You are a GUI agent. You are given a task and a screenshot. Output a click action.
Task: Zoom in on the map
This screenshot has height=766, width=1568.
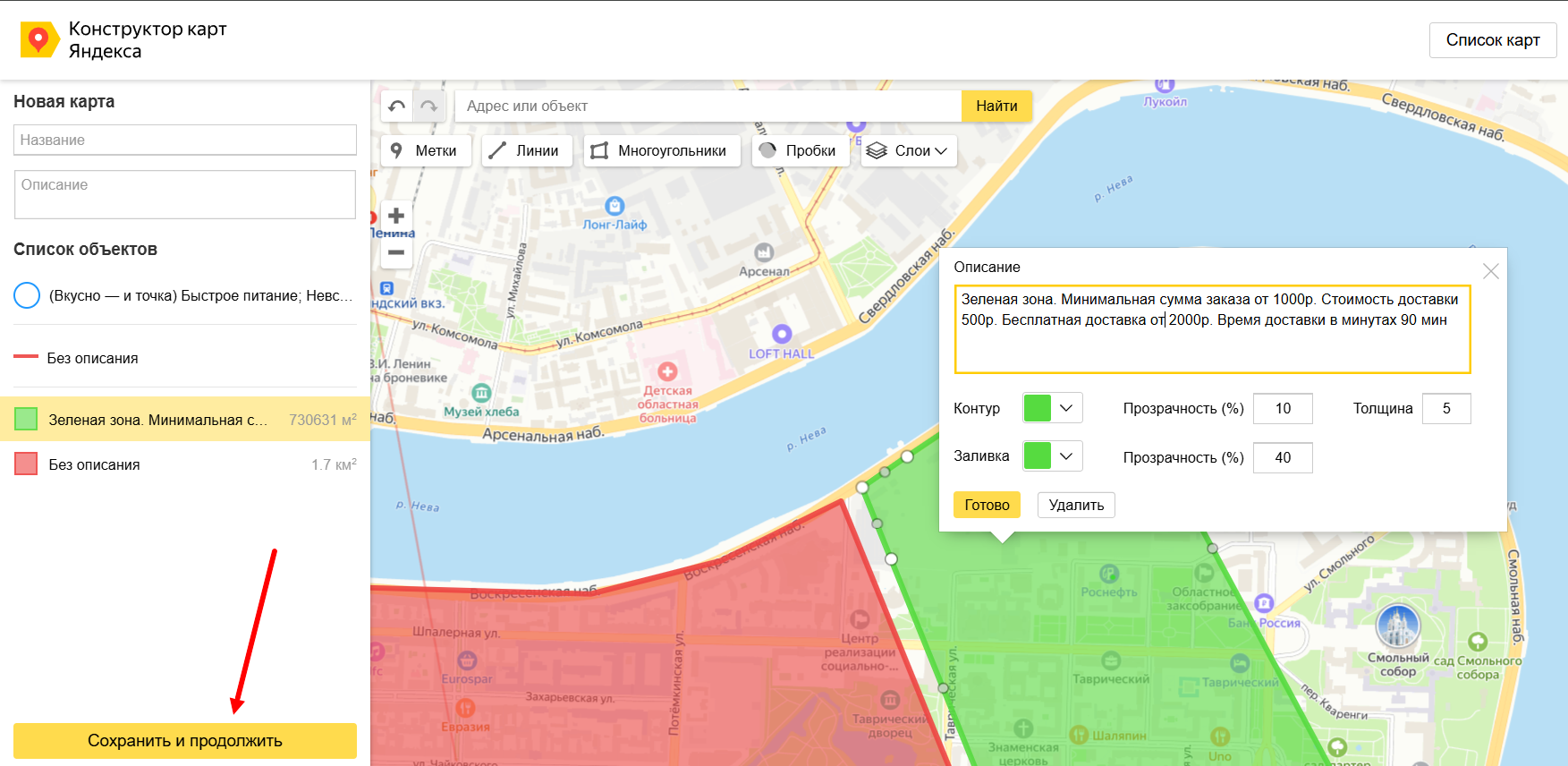396,216
